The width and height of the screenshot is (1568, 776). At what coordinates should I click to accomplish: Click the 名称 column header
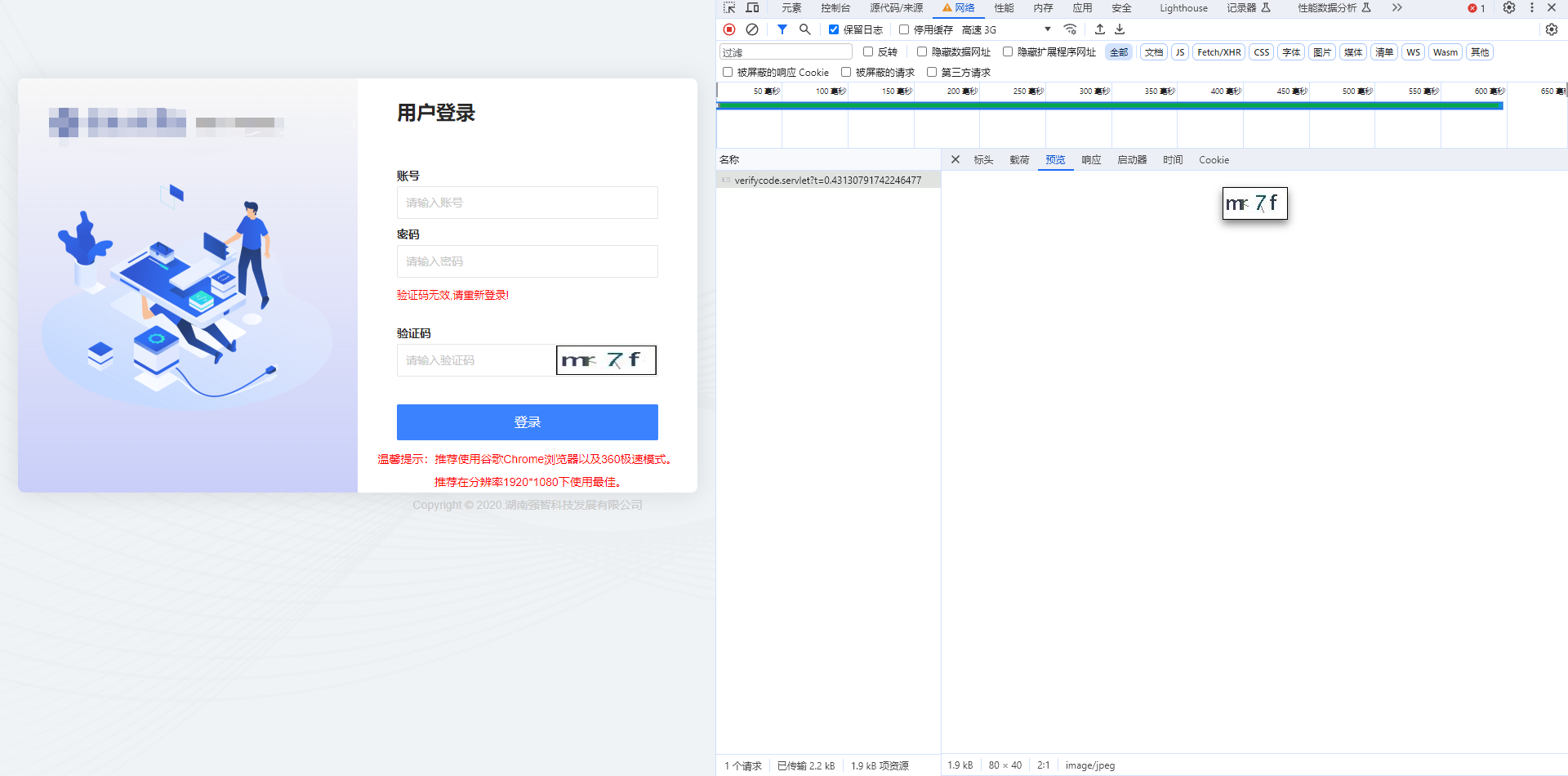pyautogui.click(x=828, y=160)
